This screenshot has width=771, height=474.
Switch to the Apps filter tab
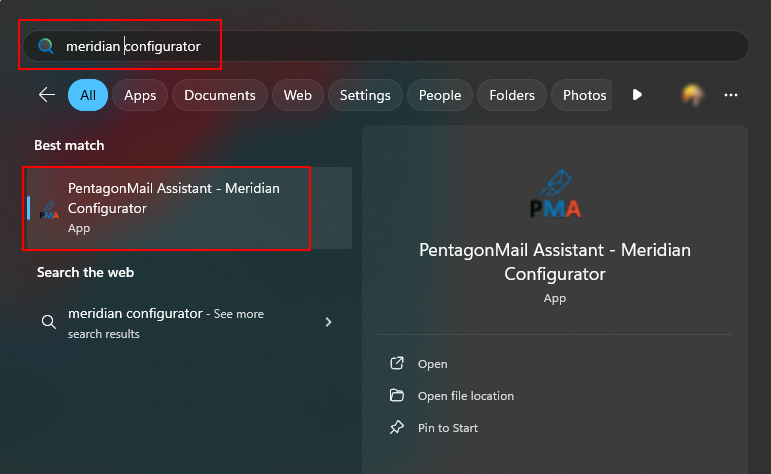coord(140,95)
